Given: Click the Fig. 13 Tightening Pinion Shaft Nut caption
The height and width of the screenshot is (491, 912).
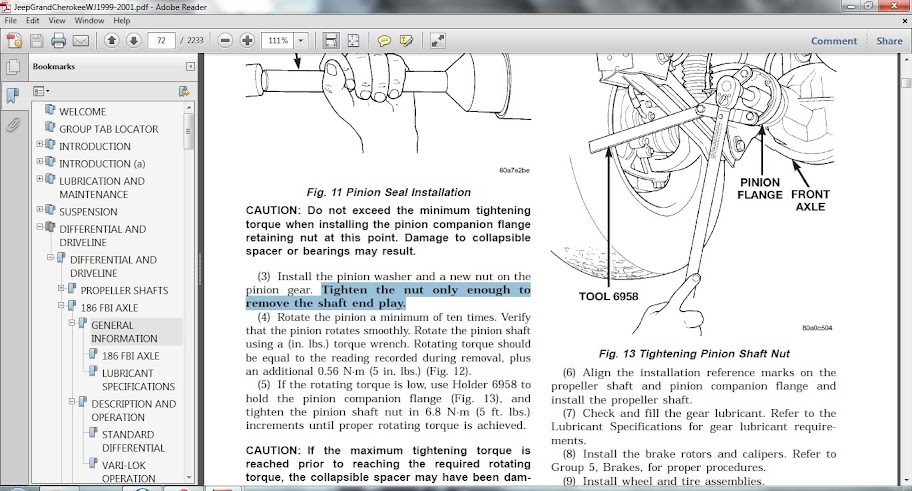Looking at the screenshot, I should point(694,353).
